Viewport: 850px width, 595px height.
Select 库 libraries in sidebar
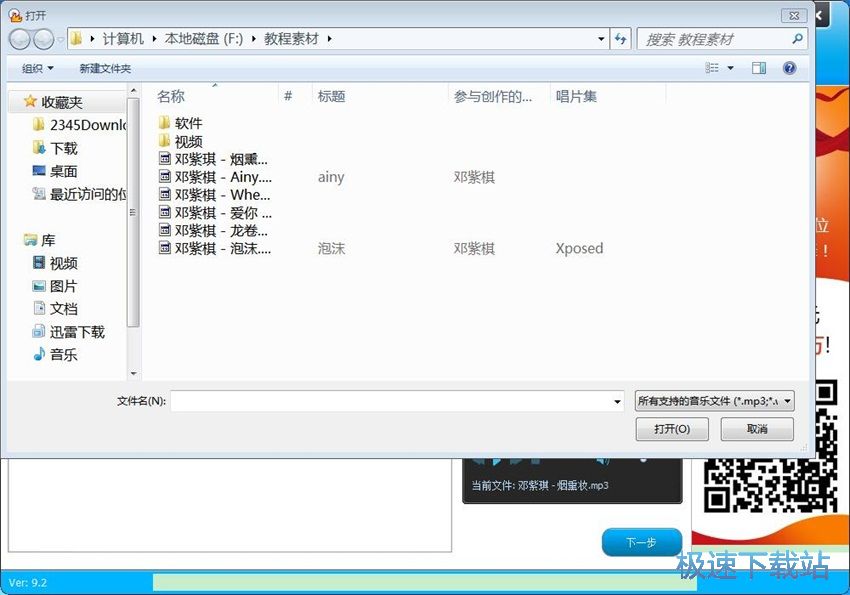click(x=39, y=240)
